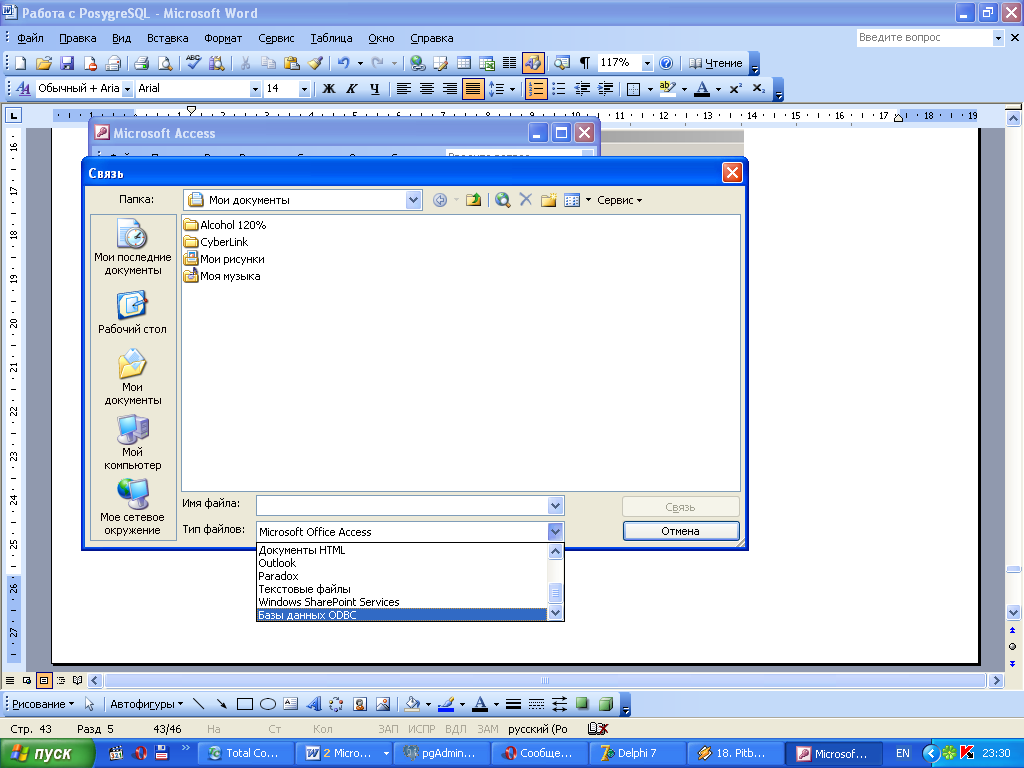
Task: Open the font name Arial dropdown
Action: (x=255, y=89)
